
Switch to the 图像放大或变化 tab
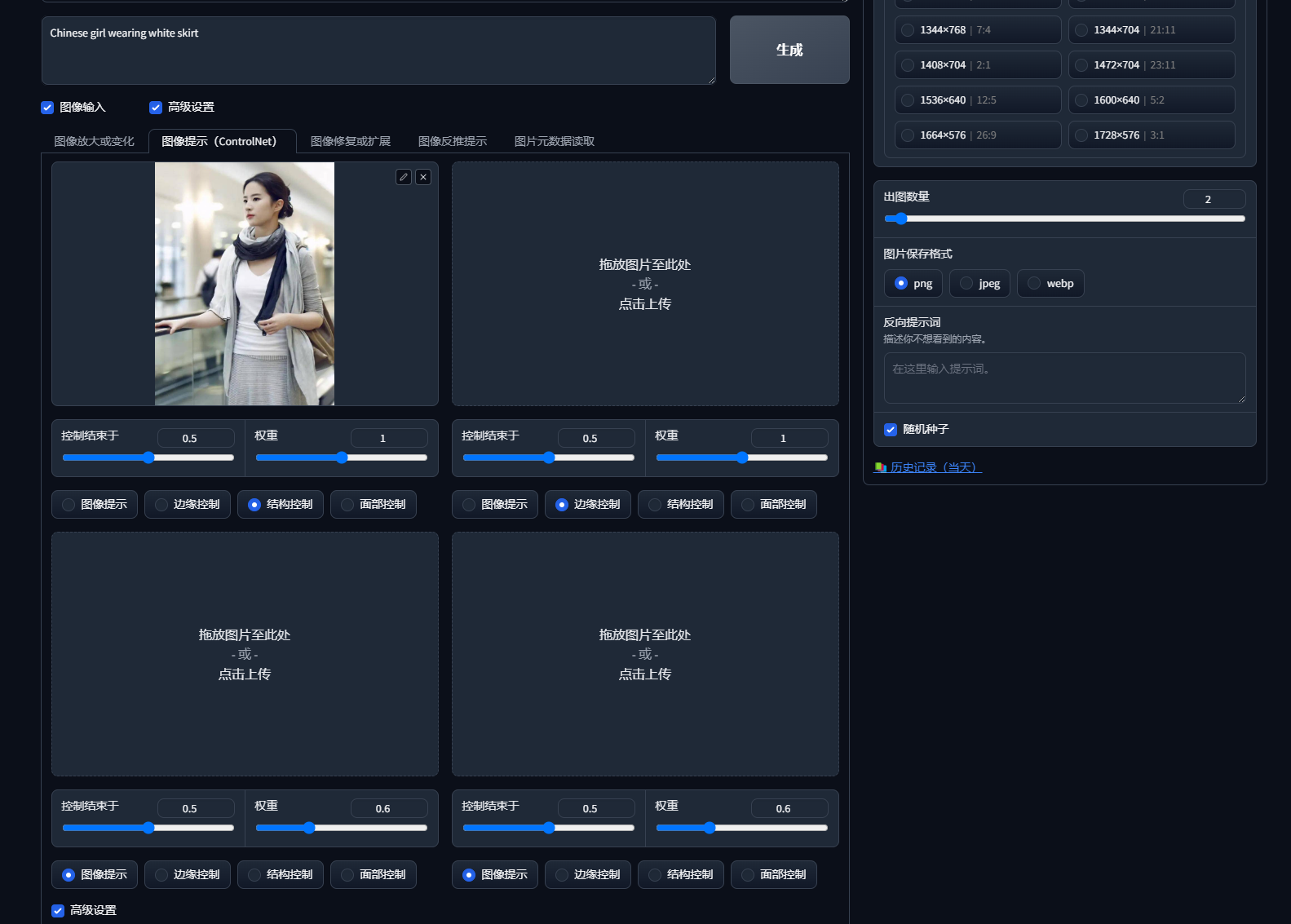pyautogui.click(x=95, y=141)
